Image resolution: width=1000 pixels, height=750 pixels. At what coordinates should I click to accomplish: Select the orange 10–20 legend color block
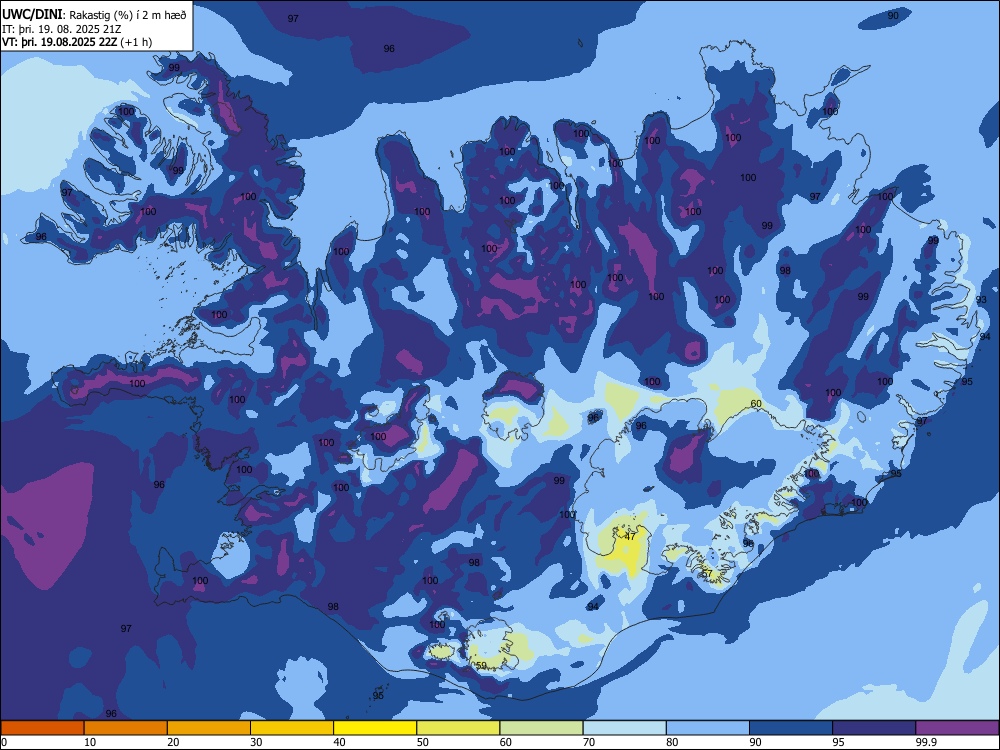tap(126, 728)
